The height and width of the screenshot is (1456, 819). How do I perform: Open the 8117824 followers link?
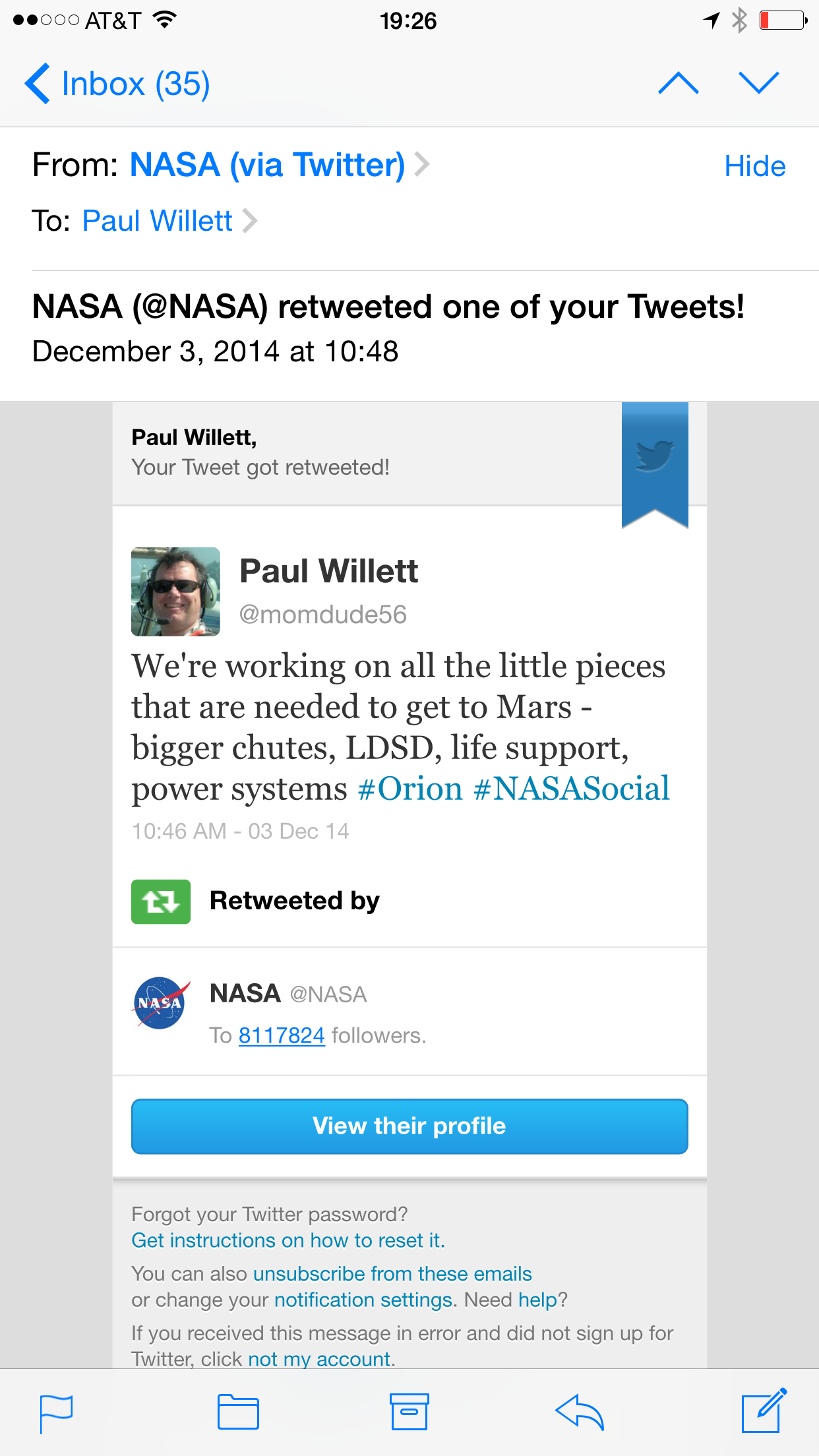tap(282, 1035)
